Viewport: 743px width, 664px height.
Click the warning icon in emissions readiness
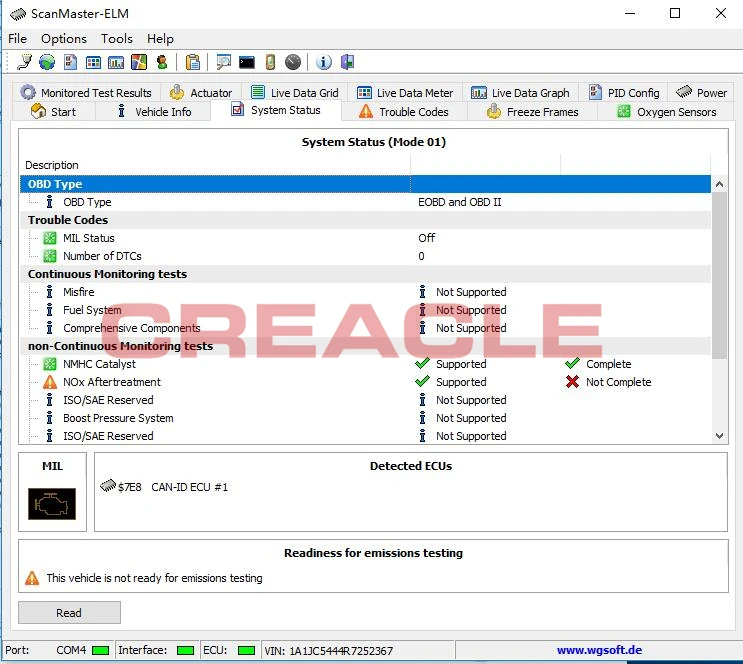tap(32, 578)
